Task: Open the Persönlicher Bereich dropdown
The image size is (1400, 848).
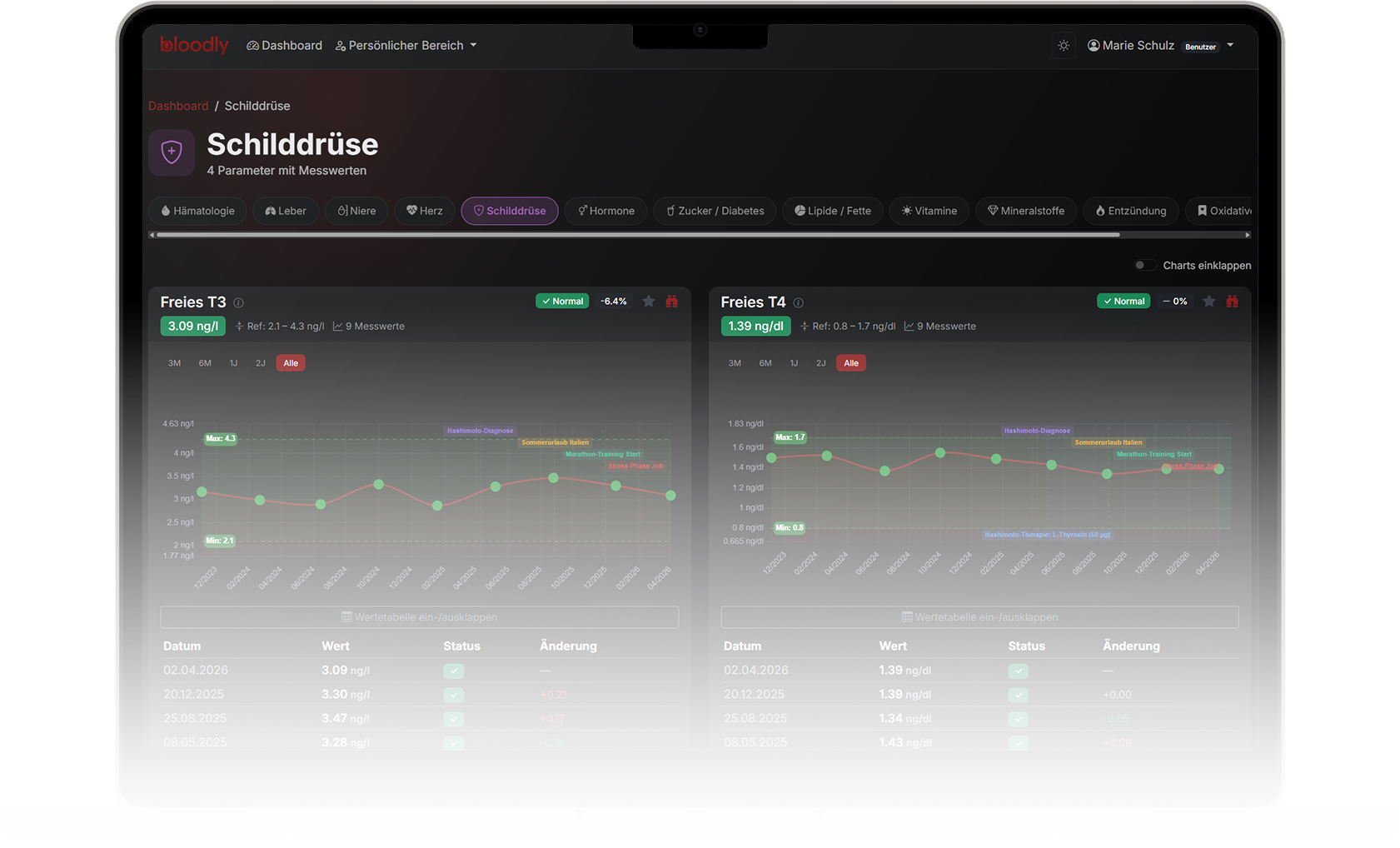Action: point(406,46)
